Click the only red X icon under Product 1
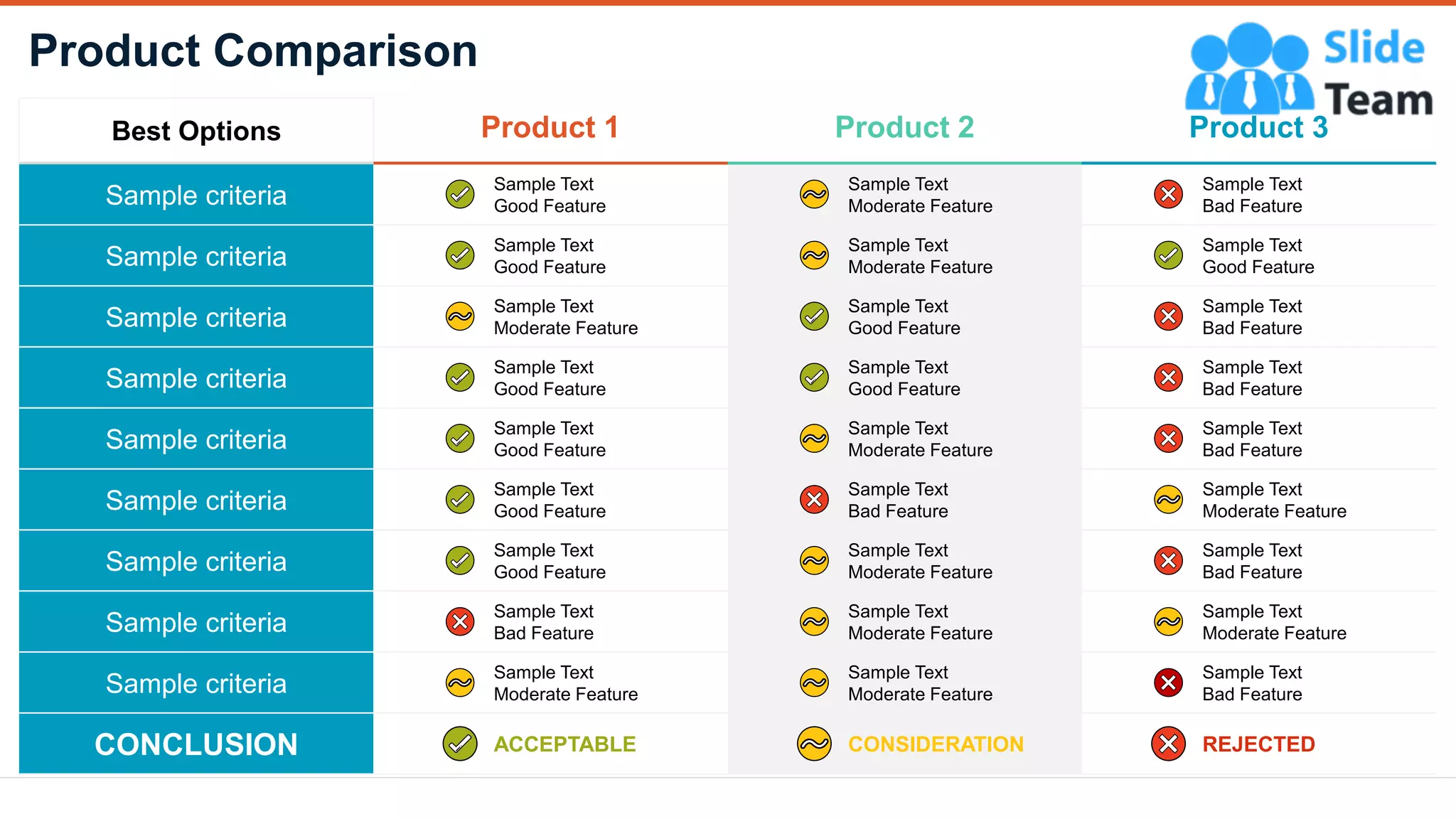 (x=460, y=621)
